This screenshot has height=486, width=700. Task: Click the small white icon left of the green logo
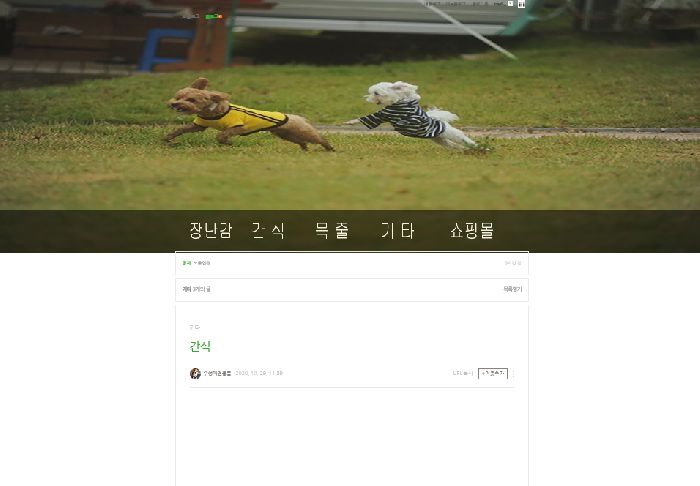191,17
